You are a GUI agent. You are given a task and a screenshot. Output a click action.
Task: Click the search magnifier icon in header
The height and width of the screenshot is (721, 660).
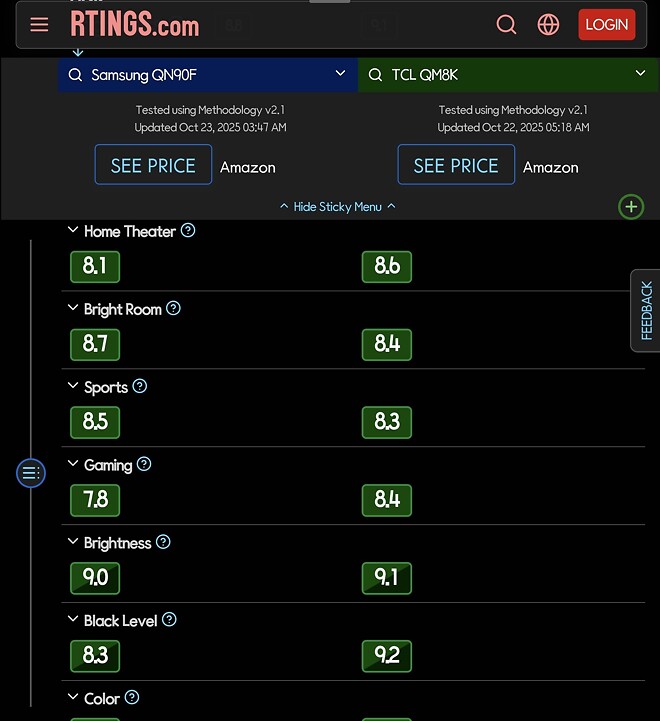507,25
